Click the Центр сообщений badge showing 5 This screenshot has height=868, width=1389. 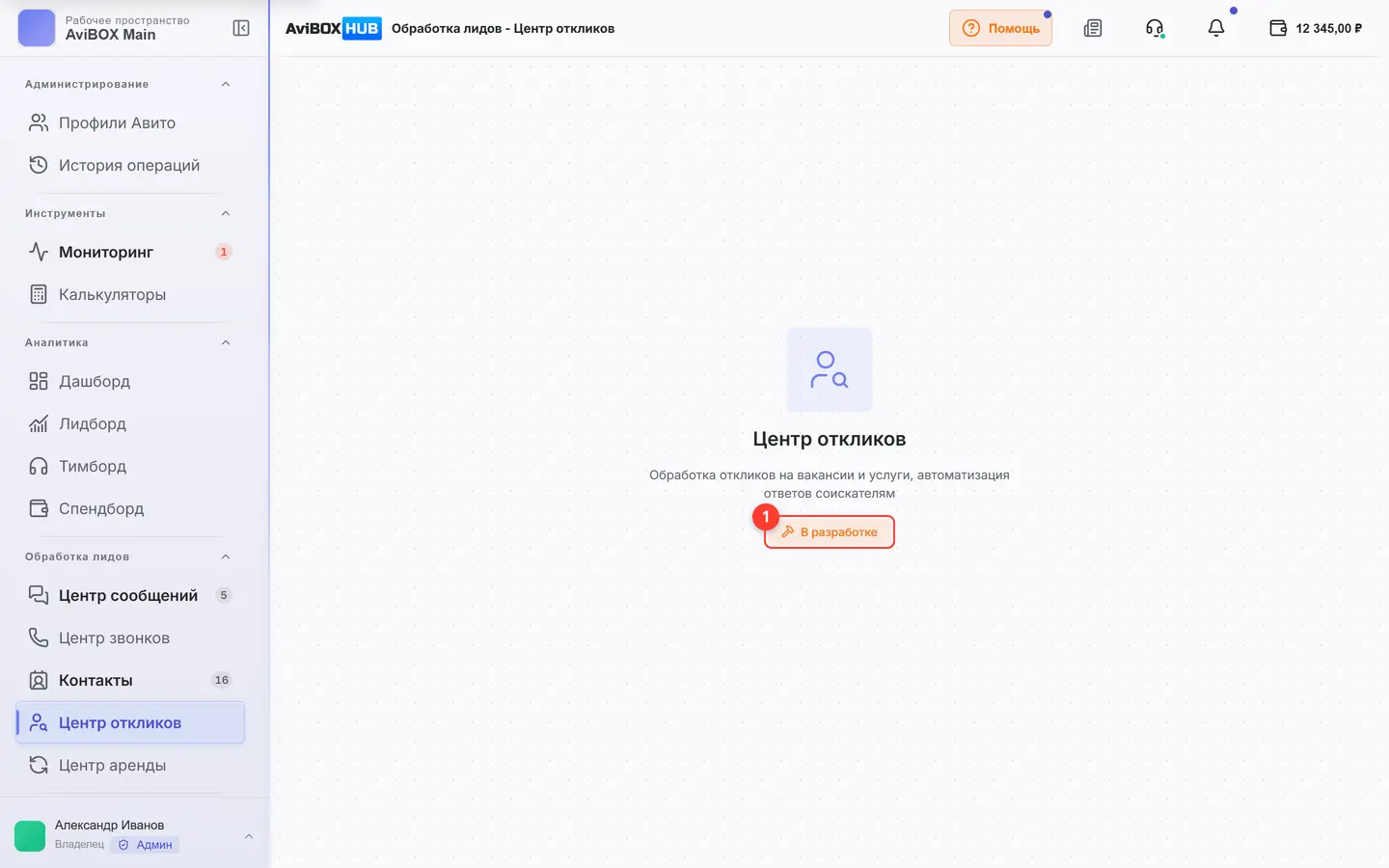coord(224,595)
